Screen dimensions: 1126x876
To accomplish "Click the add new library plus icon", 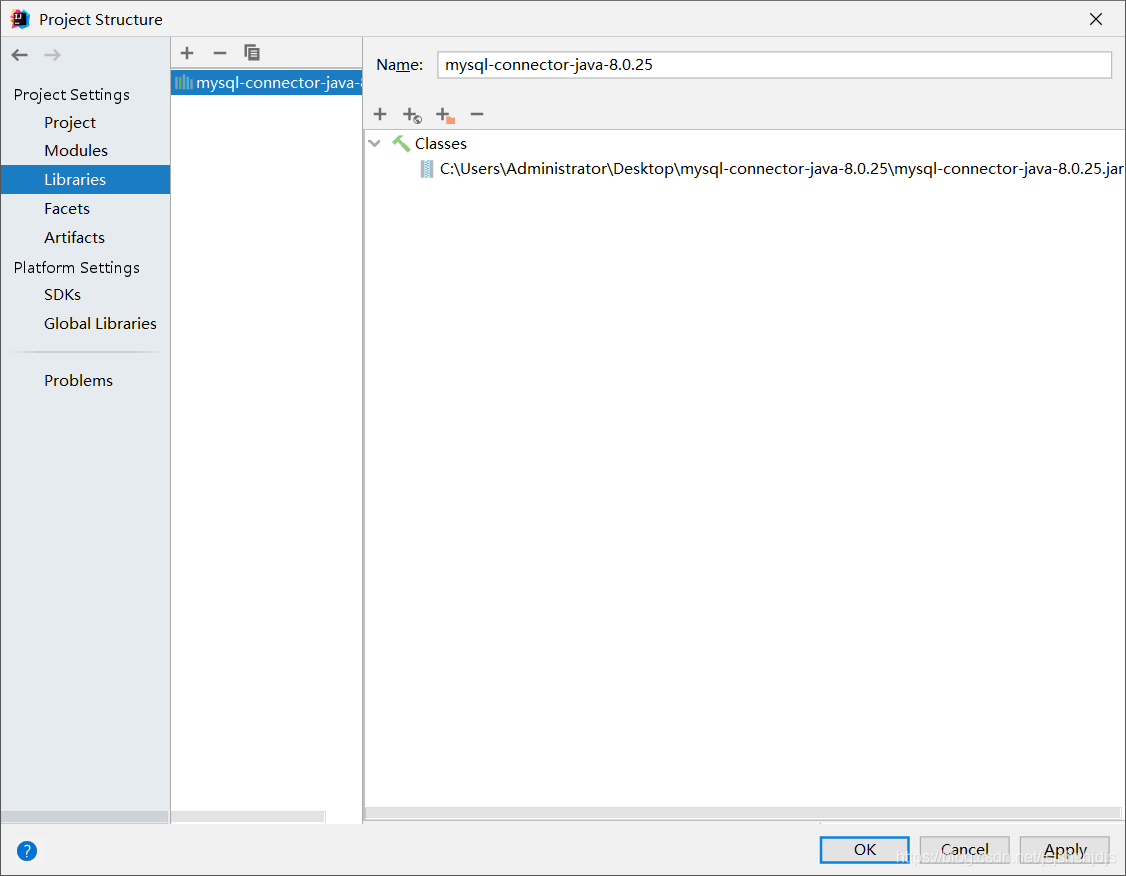I will click(x=186, y=52).
